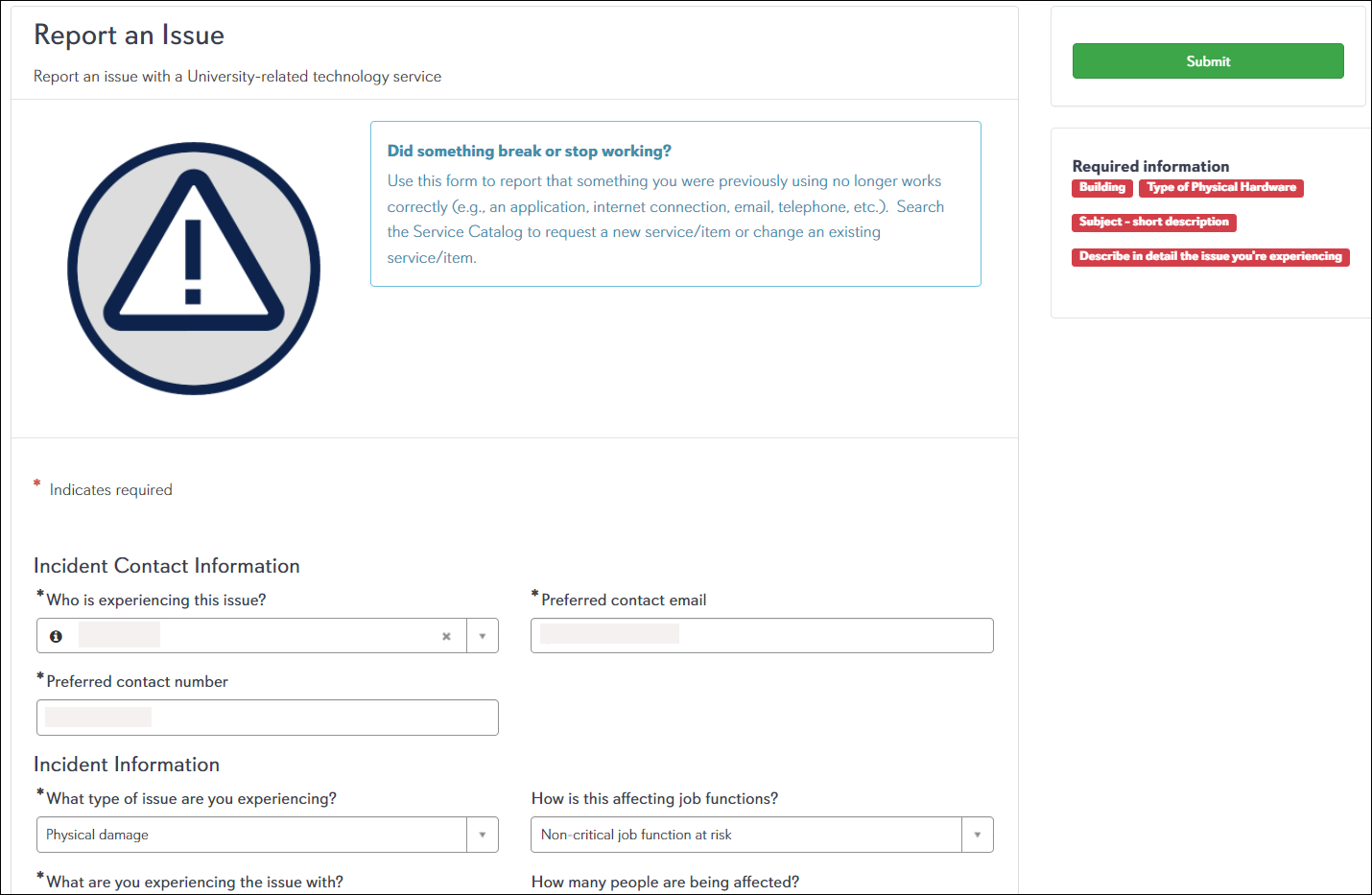Click the Incident Contact Information section heading
This screenshot has height=895, width=1372.
(x=167, y=566)
